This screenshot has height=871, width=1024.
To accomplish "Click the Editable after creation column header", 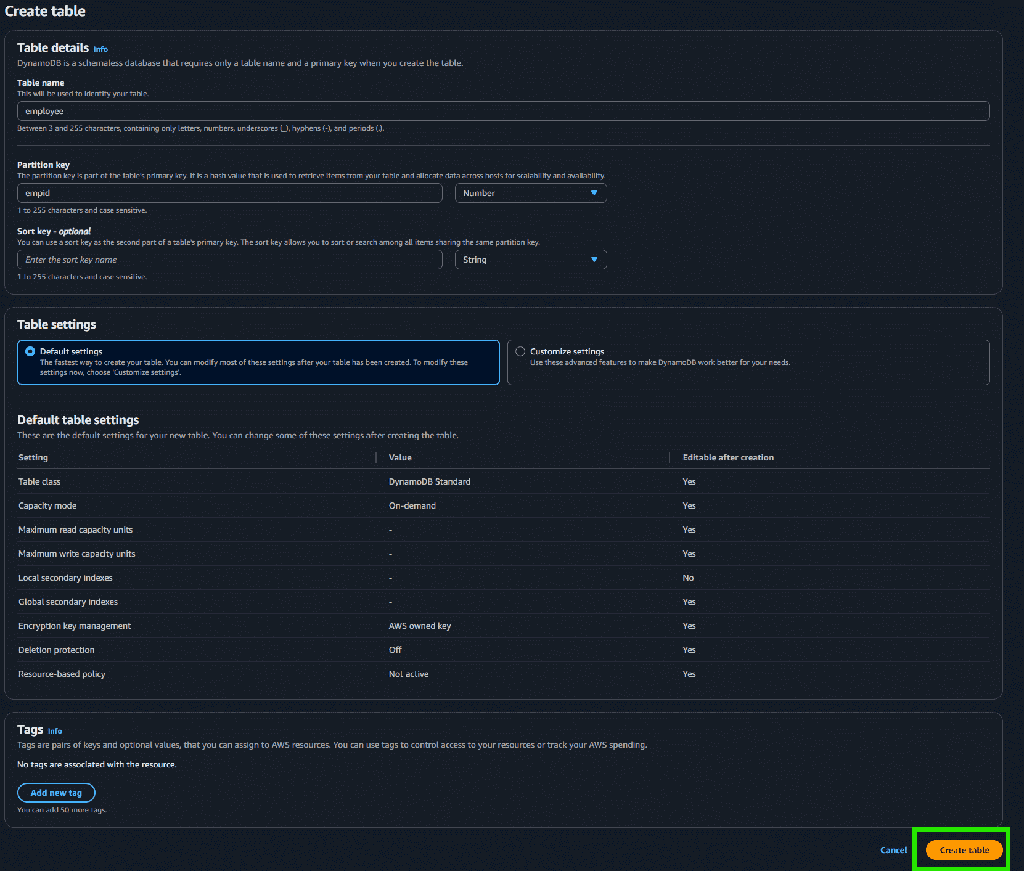I will click(x=728, y=458).
